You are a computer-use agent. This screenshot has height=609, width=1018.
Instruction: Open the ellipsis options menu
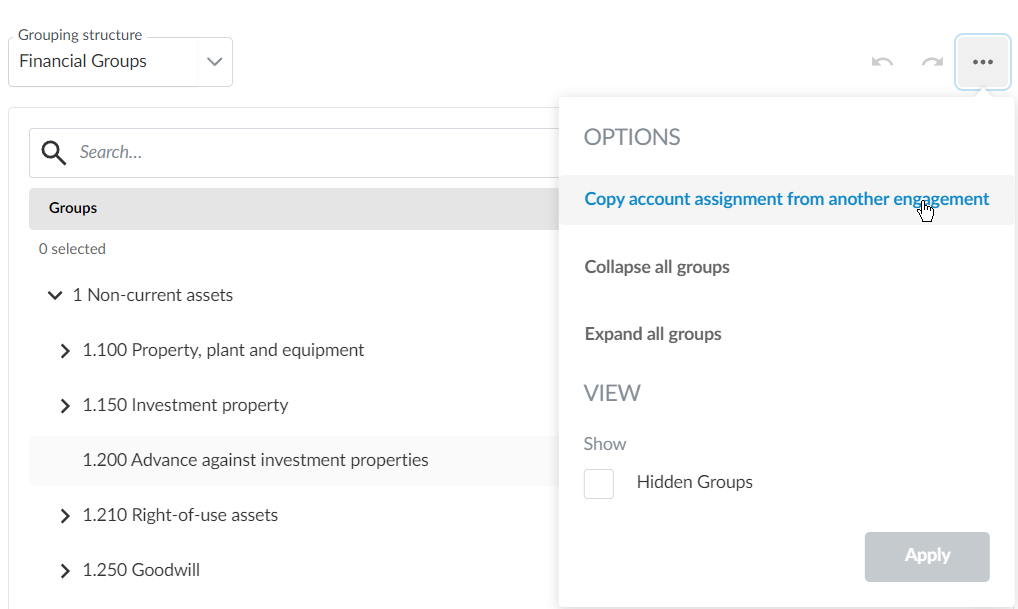982,61
